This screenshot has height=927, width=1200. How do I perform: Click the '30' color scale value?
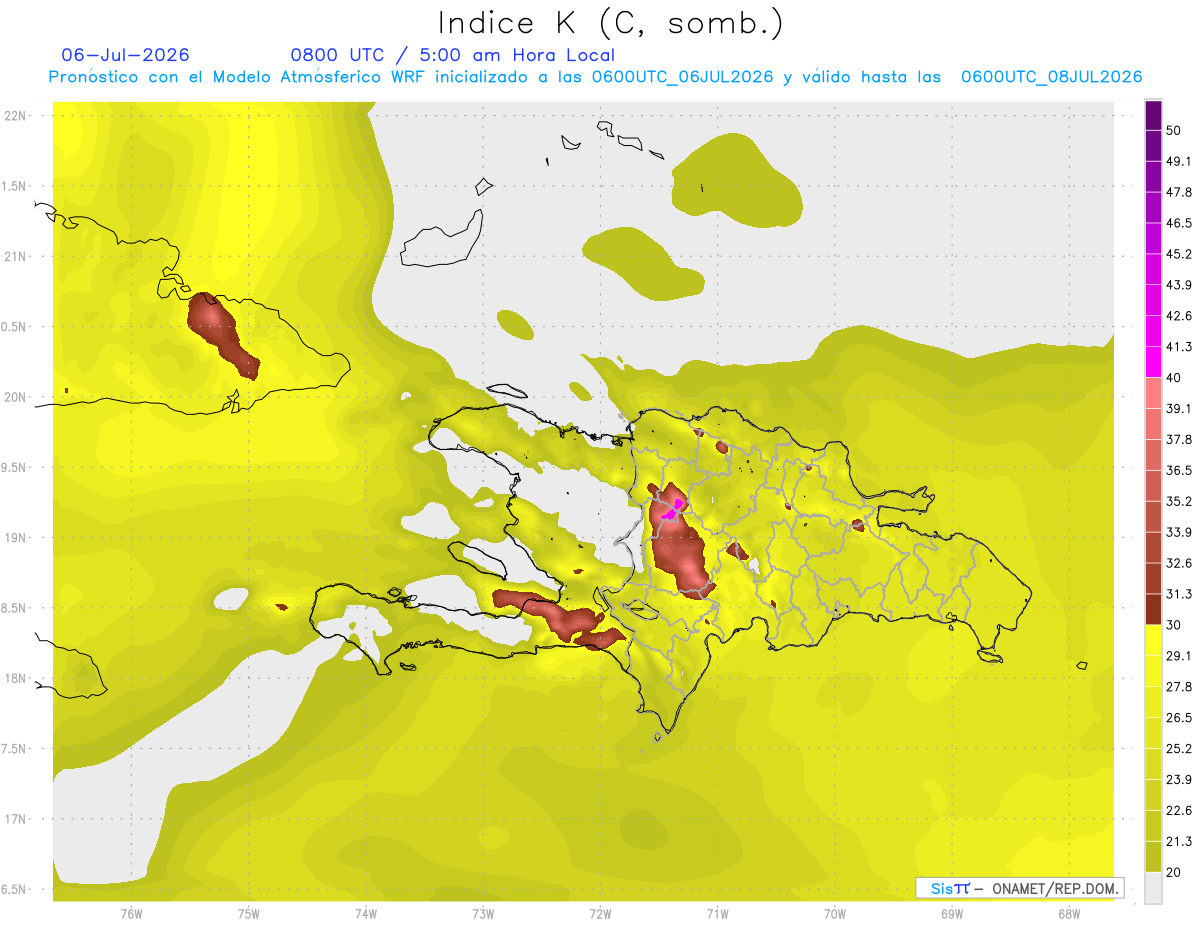pyautogui.click(x=1174, y=625)
